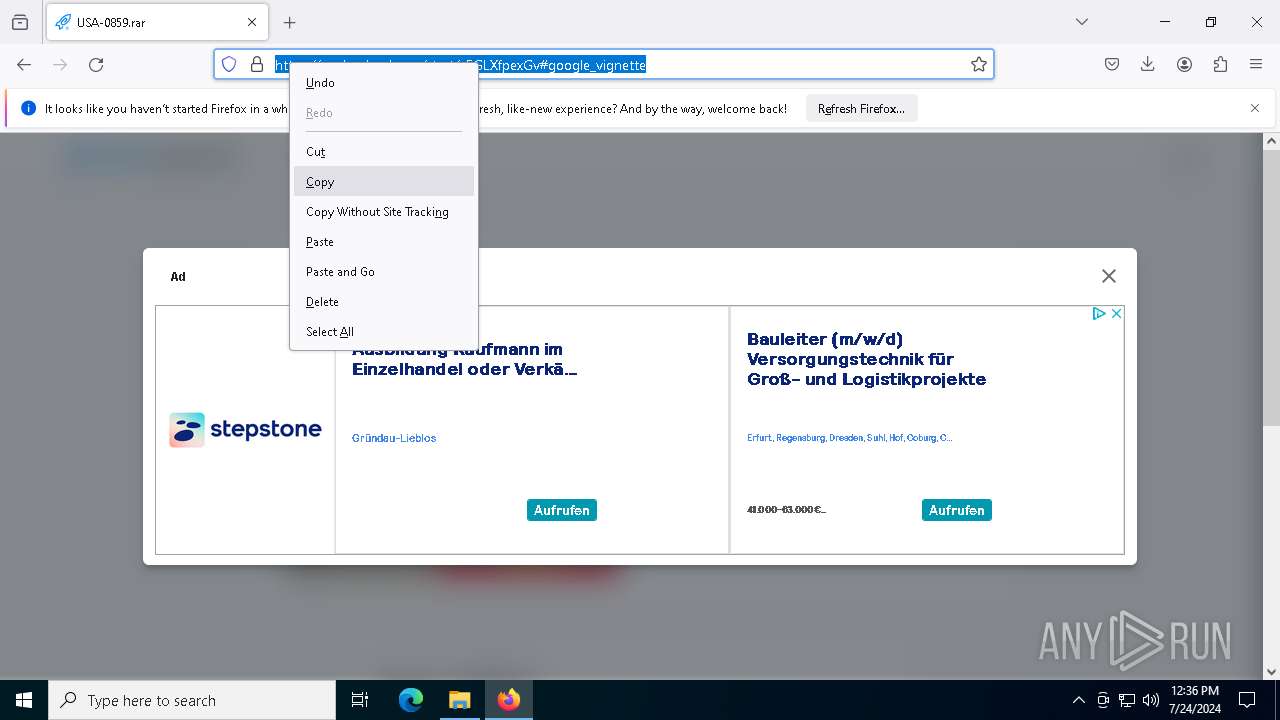The height and width of the screenshot is (720, 1280).
Task: Open the clock showing 12:36 PM
Action: [1195, 700]
